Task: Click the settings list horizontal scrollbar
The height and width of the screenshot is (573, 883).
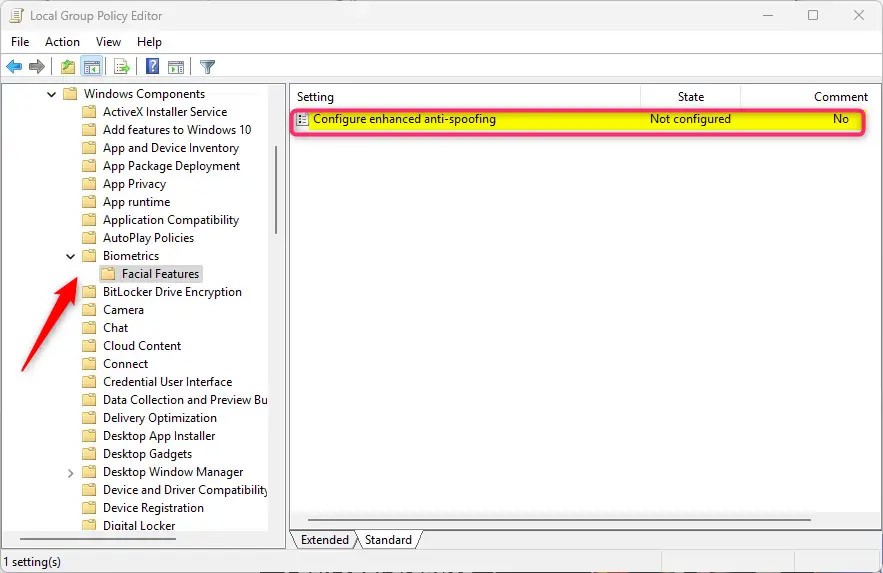Action: tap(559, 520)
